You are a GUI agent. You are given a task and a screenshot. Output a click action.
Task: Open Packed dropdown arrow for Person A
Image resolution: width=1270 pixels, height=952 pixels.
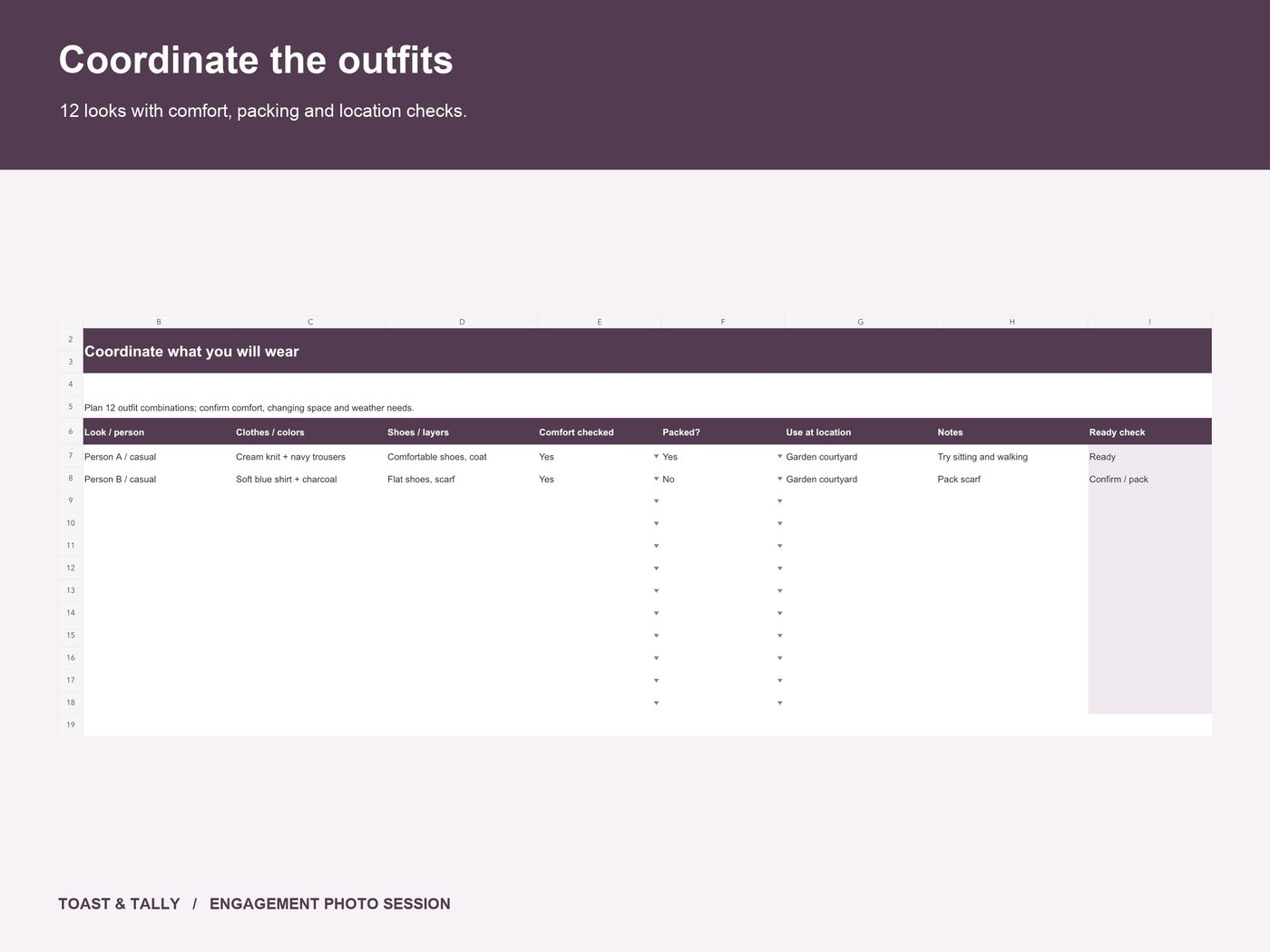pyautogui.click(x=779, y=456)
